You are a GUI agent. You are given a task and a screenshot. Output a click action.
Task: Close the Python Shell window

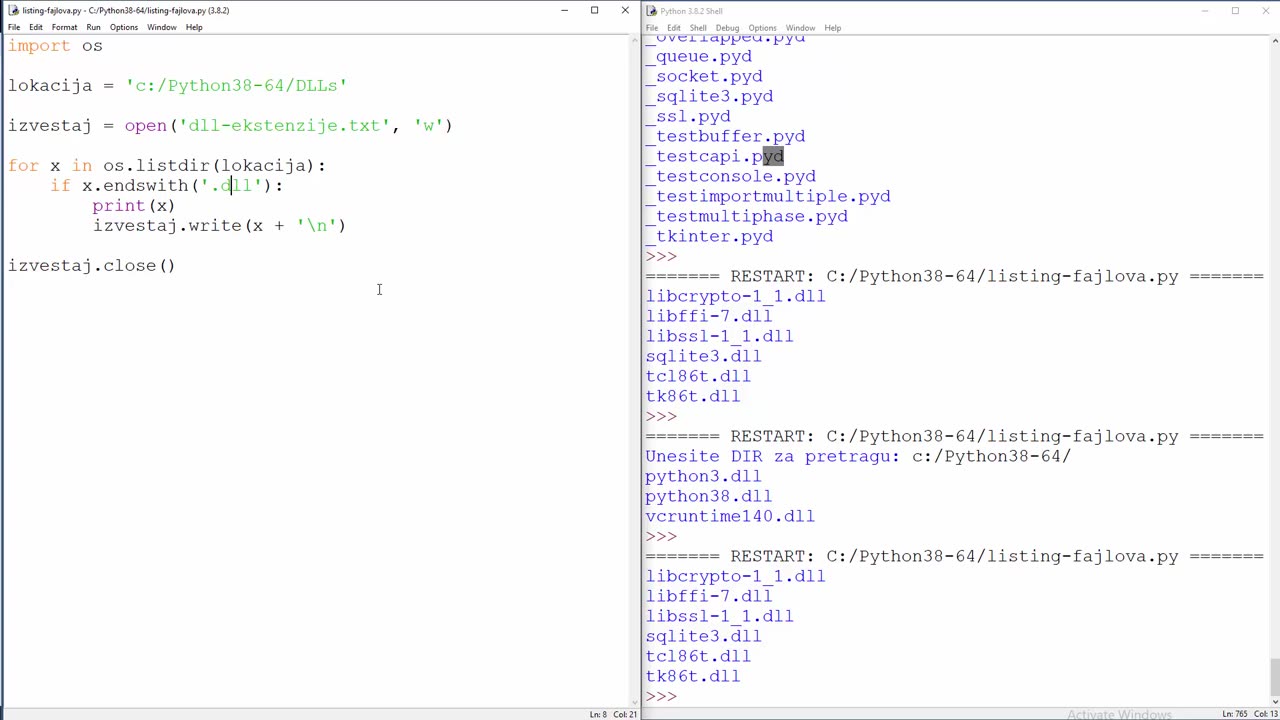tap(1265, 10)
